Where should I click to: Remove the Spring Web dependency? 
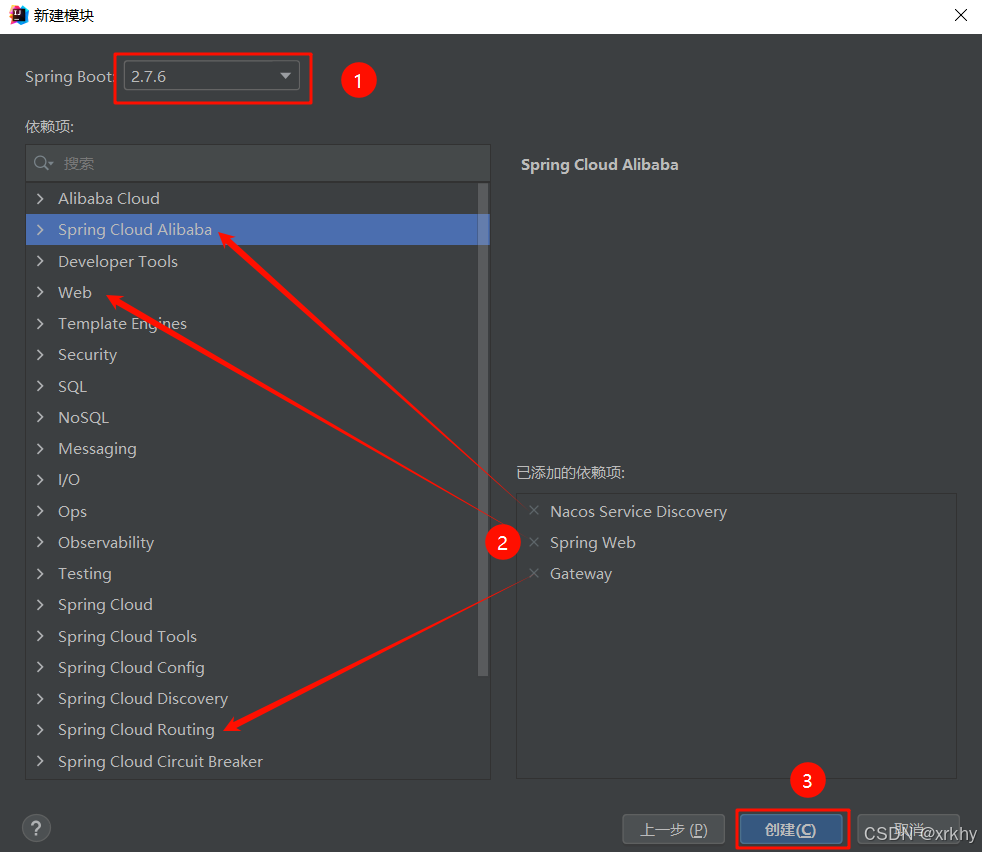pyautogui.click(x=534, y=542)
